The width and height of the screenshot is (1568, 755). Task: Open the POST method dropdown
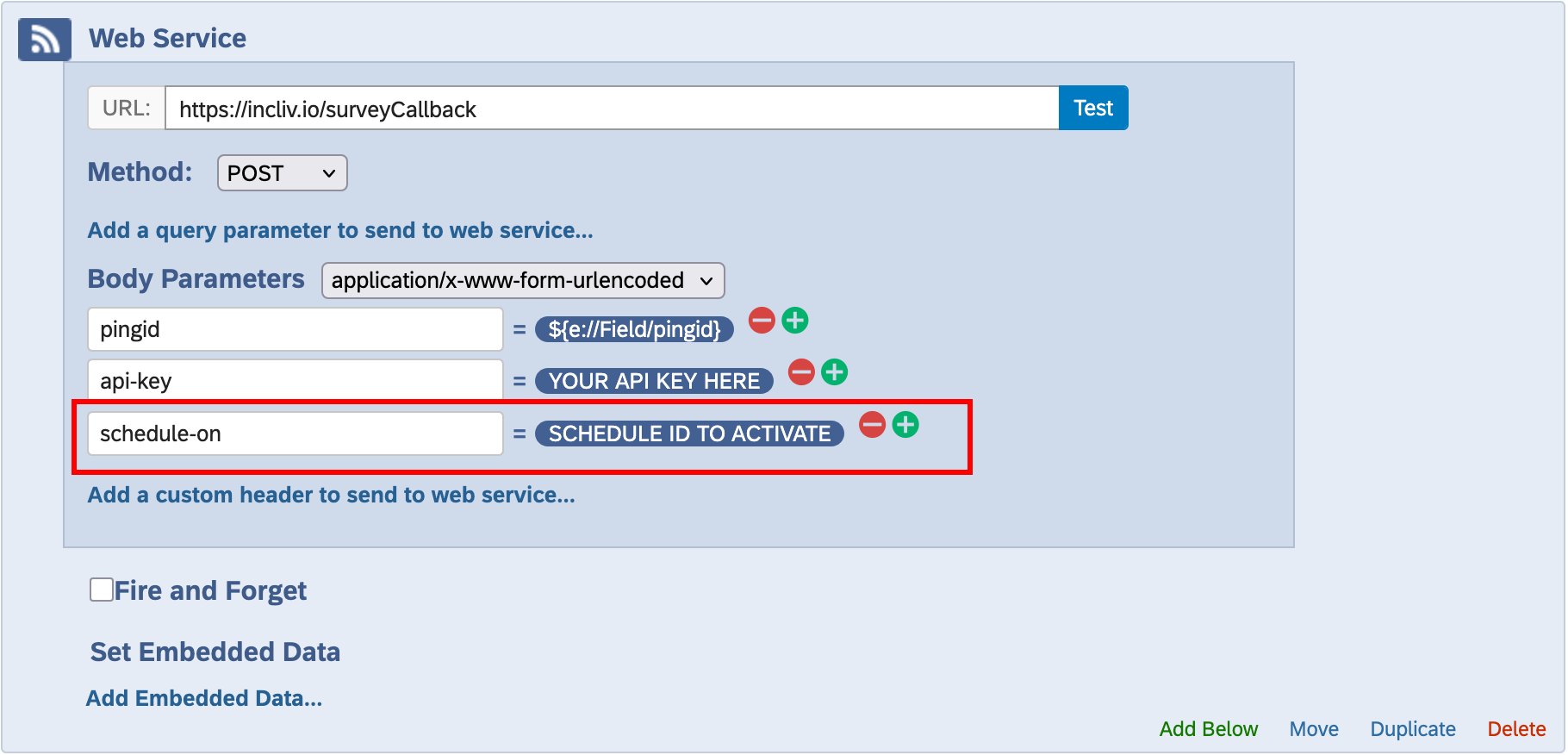pyautogui.click(x=282, y=173)
